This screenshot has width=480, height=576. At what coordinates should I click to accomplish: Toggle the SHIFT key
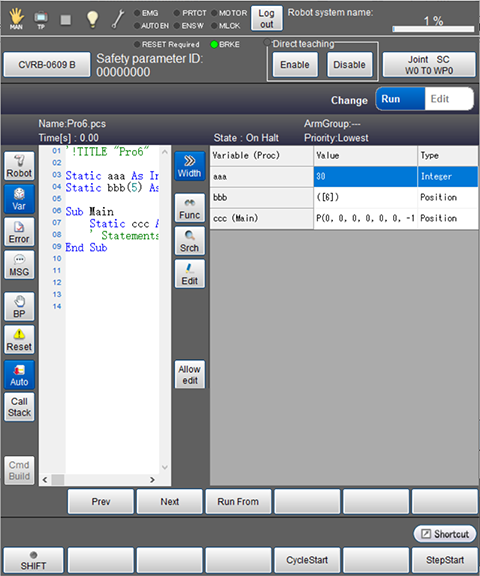[33, 561]
